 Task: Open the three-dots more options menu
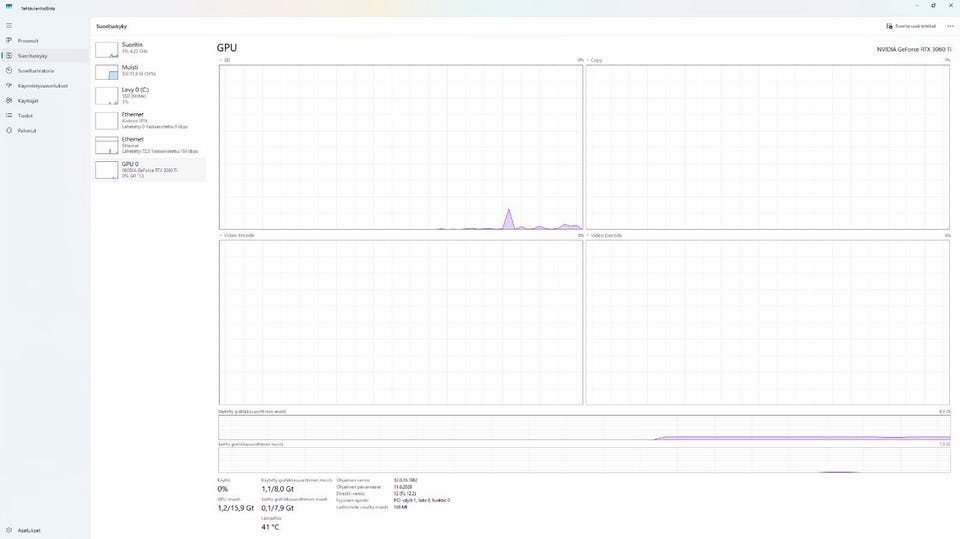[950, 26]
